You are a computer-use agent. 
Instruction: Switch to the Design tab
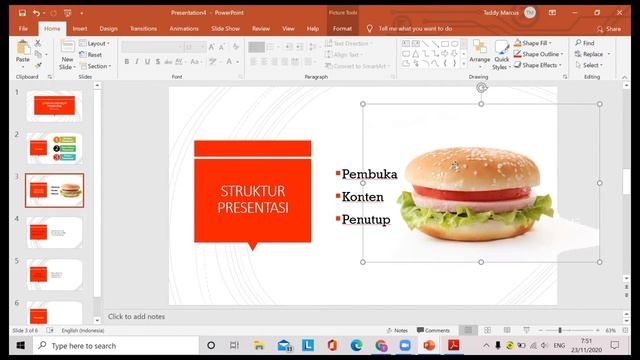click(109, 29)
